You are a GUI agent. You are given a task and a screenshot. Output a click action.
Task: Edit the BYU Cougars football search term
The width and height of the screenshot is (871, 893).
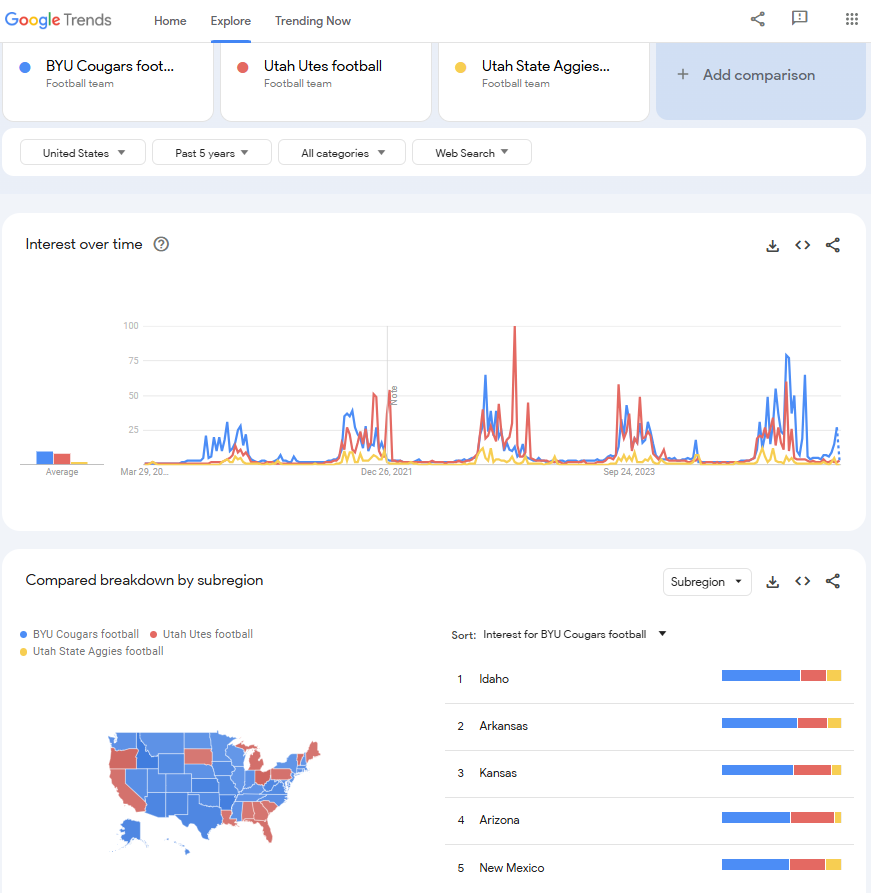click(x=108, y=81)
